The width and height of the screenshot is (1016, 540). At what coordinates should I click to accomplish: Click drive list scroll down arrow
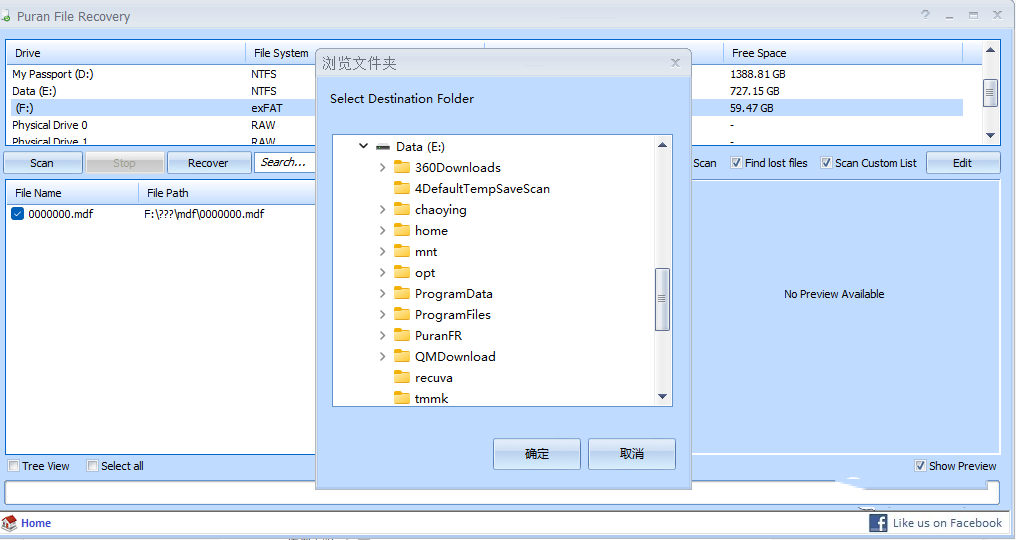[990, 135]
